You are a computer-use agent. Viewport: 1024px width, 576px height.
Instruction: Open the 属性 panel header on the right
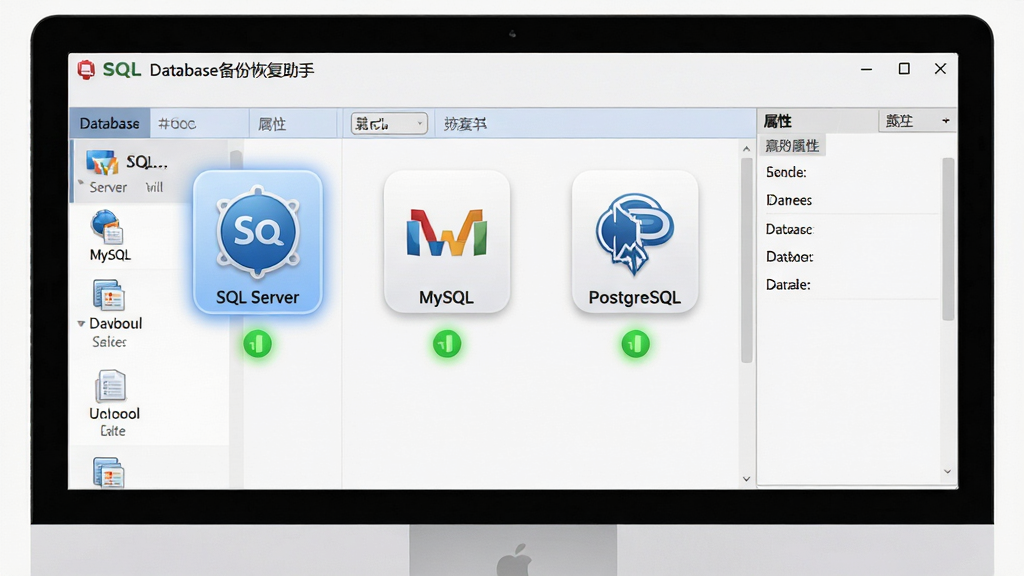[778, 121]
